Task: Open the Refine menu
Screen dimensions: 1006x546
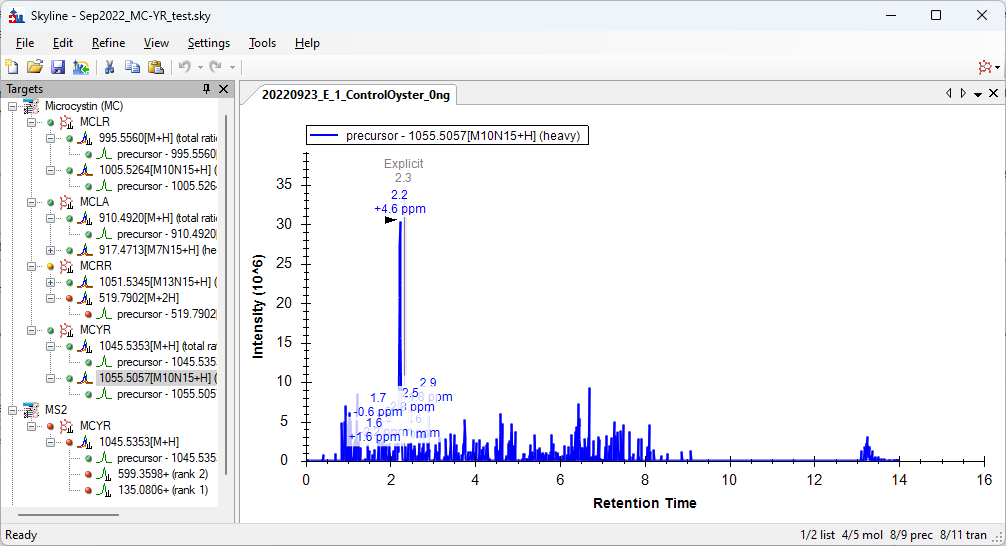Action: [108, 43]
